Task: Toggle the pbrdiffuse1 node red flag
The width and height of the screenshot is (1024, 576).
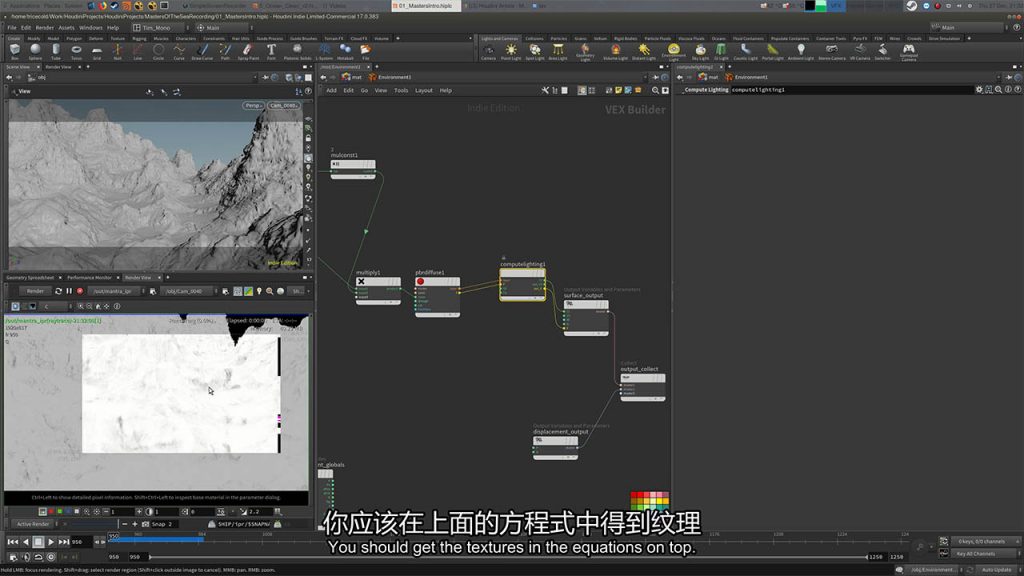Action: (421, 282)
